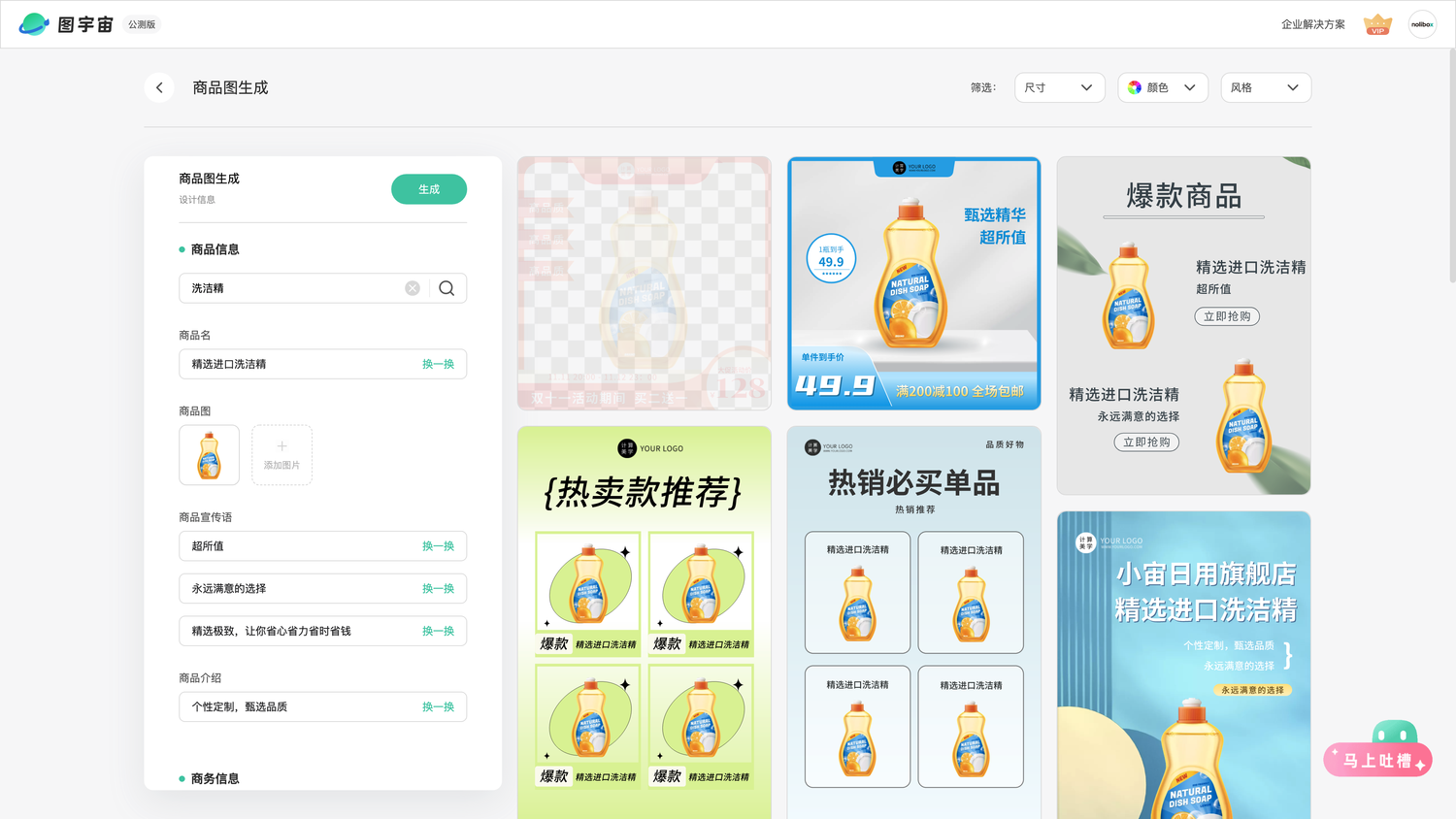Select the 甄选精华 超所值 blue template
The image size is (1456, 819).
(913, 283)
